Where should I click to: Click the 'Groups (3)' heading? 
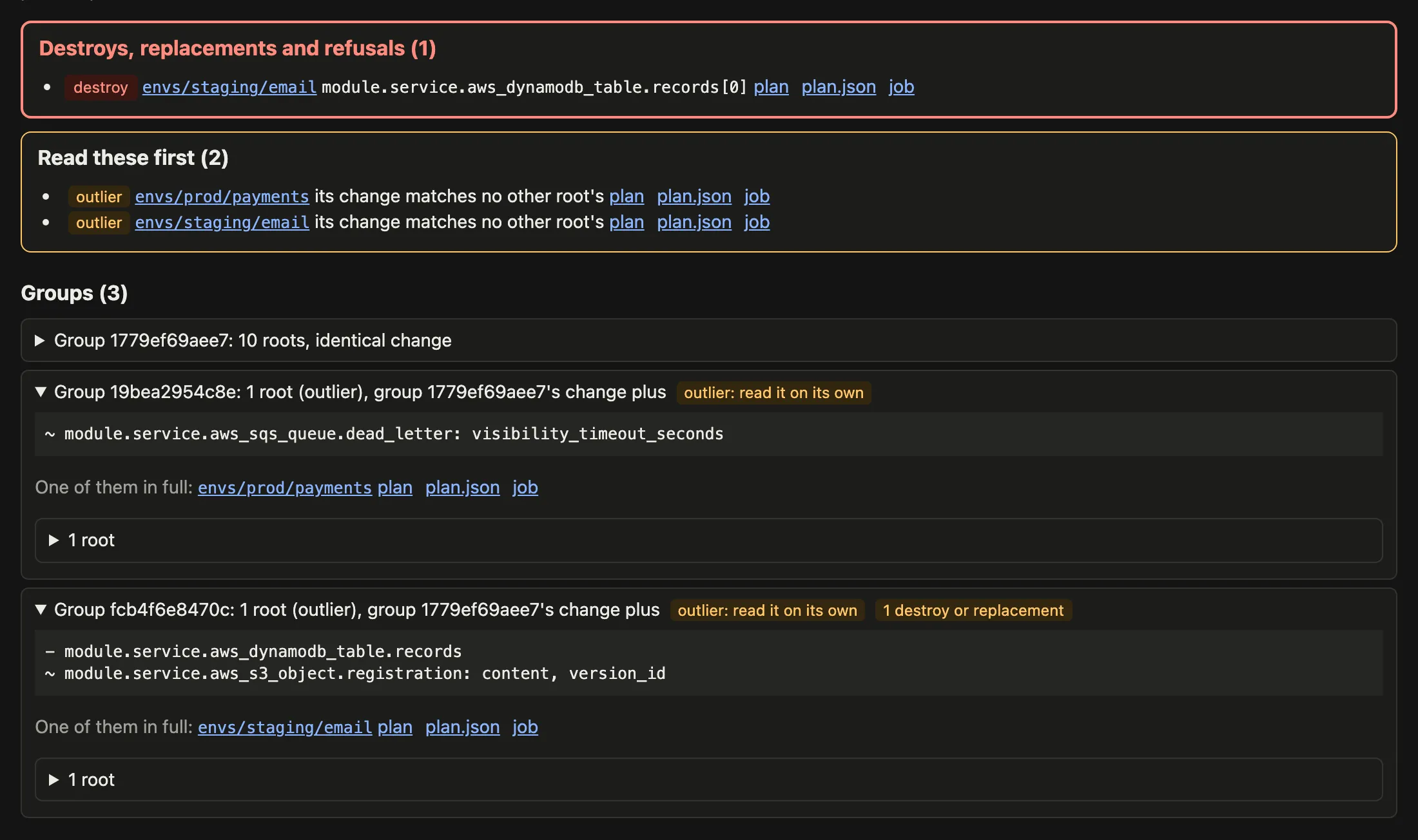(x=74, y=293)
